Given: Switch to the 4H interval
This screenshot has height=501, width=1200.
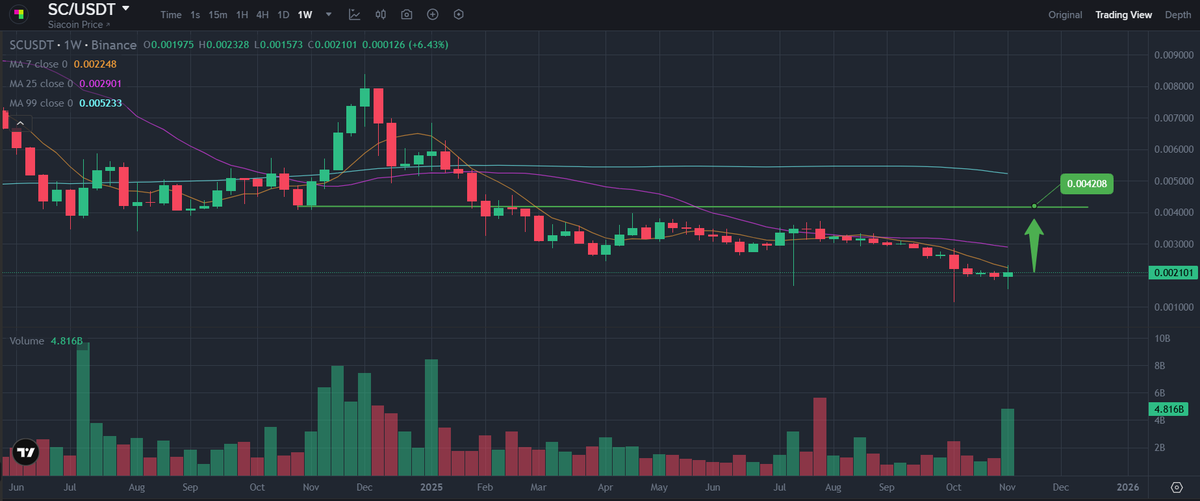Looking at the screenshot, I should tap(262, 15).
